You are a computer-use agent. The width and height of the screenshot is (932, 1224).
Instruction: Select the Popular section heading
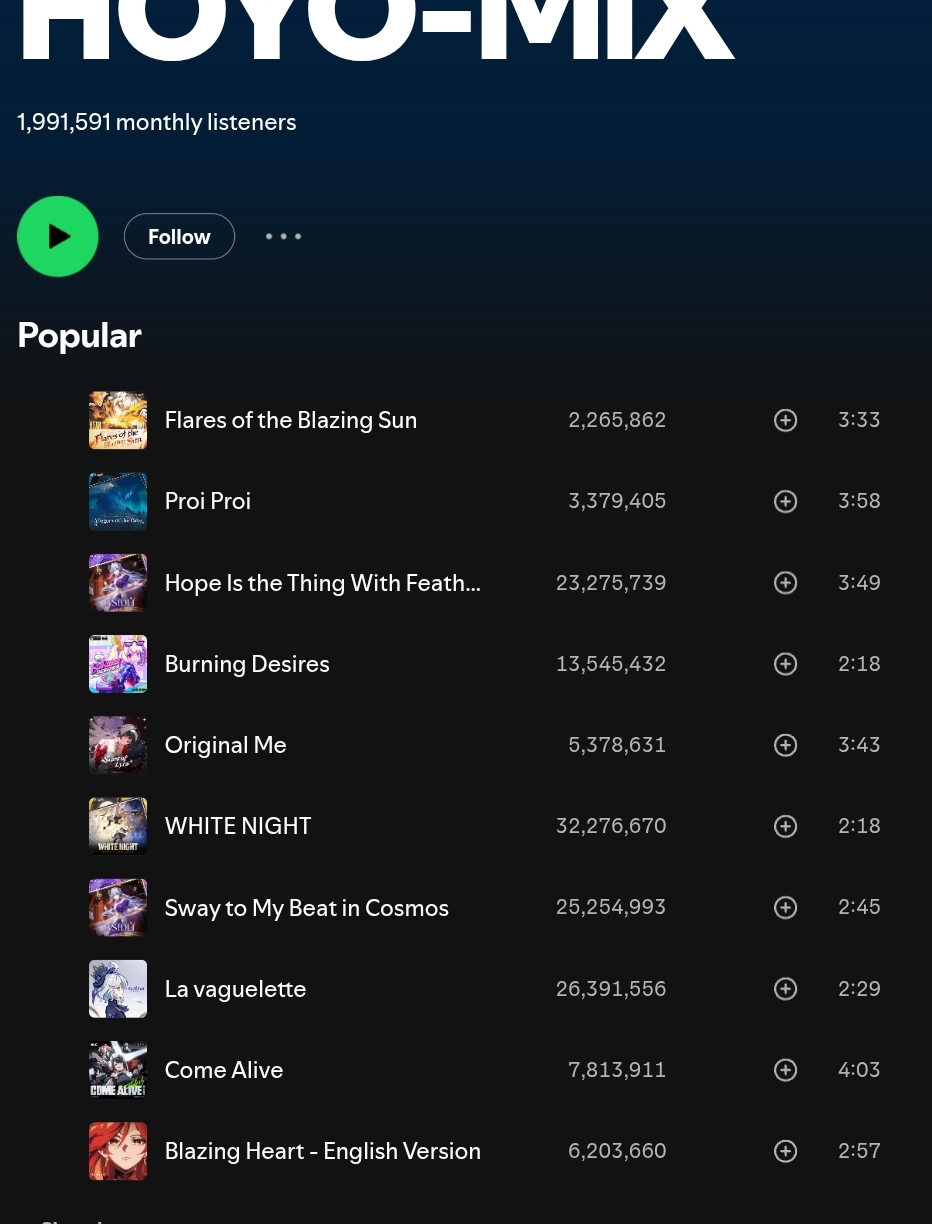[x=79, y=335]
